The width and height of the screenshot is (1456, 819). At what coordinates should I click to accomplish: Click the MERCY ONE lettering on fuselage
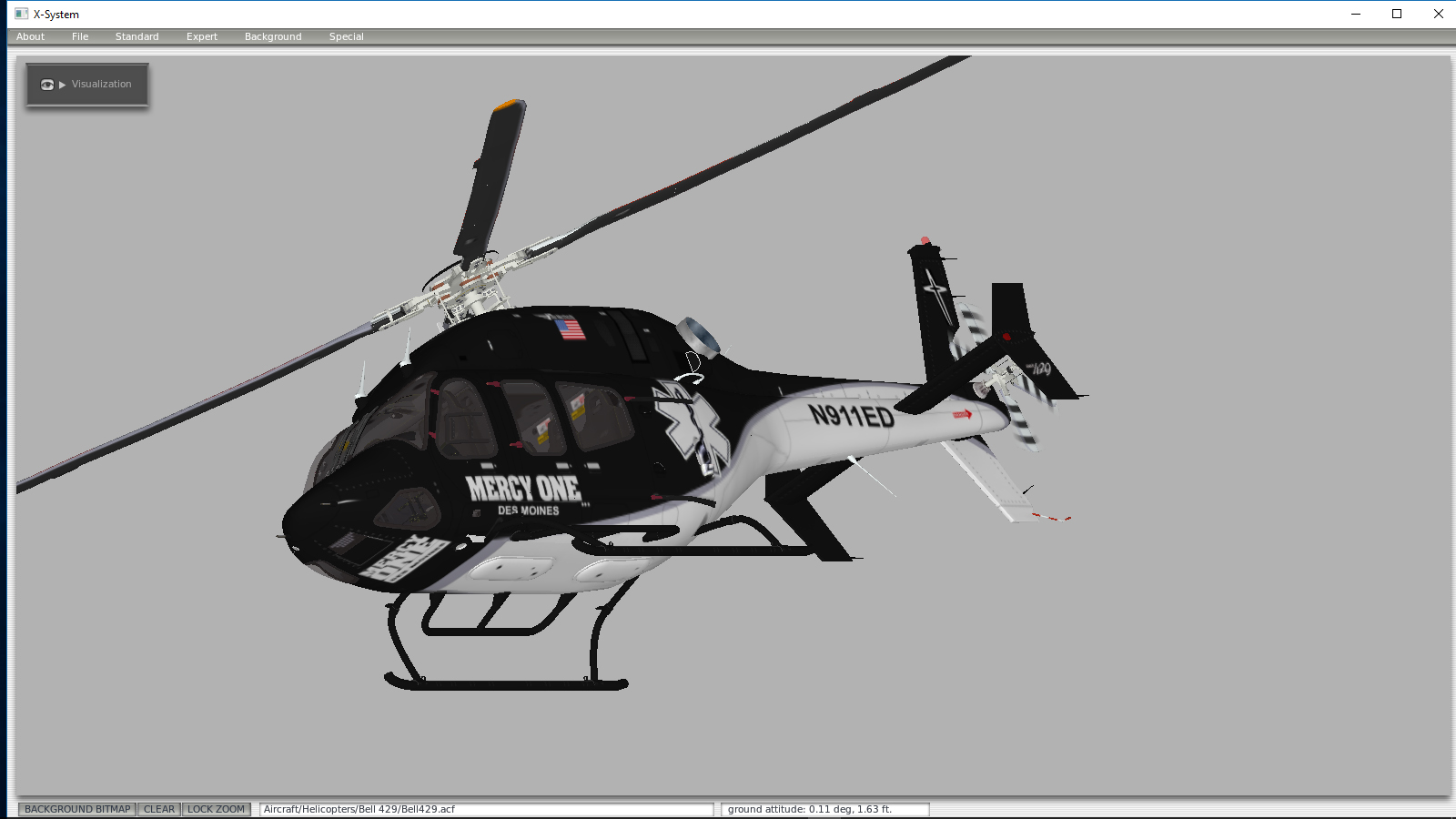point(523,489)
